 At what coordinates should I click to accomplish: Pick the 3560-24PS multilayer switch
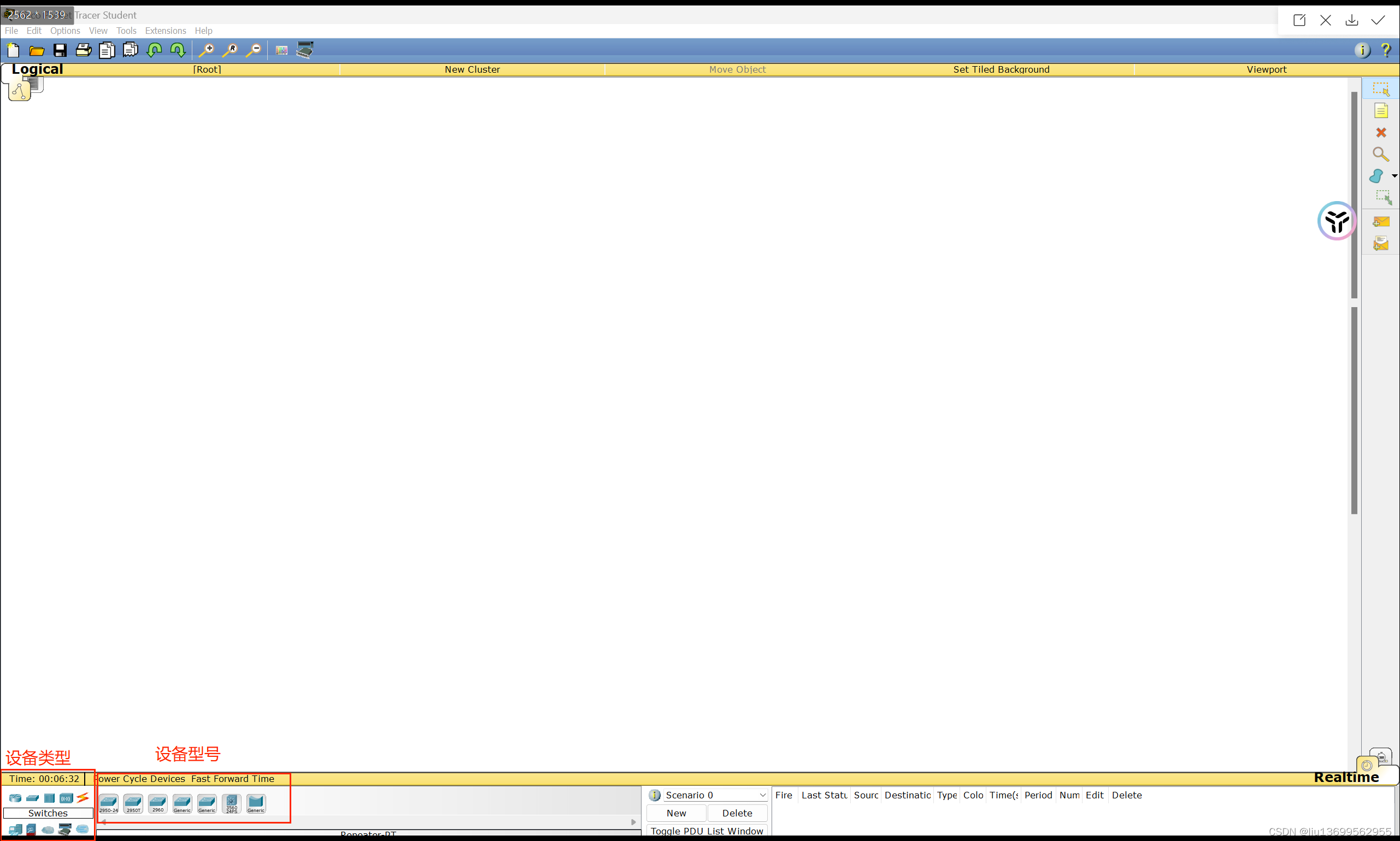coord(231,802)
